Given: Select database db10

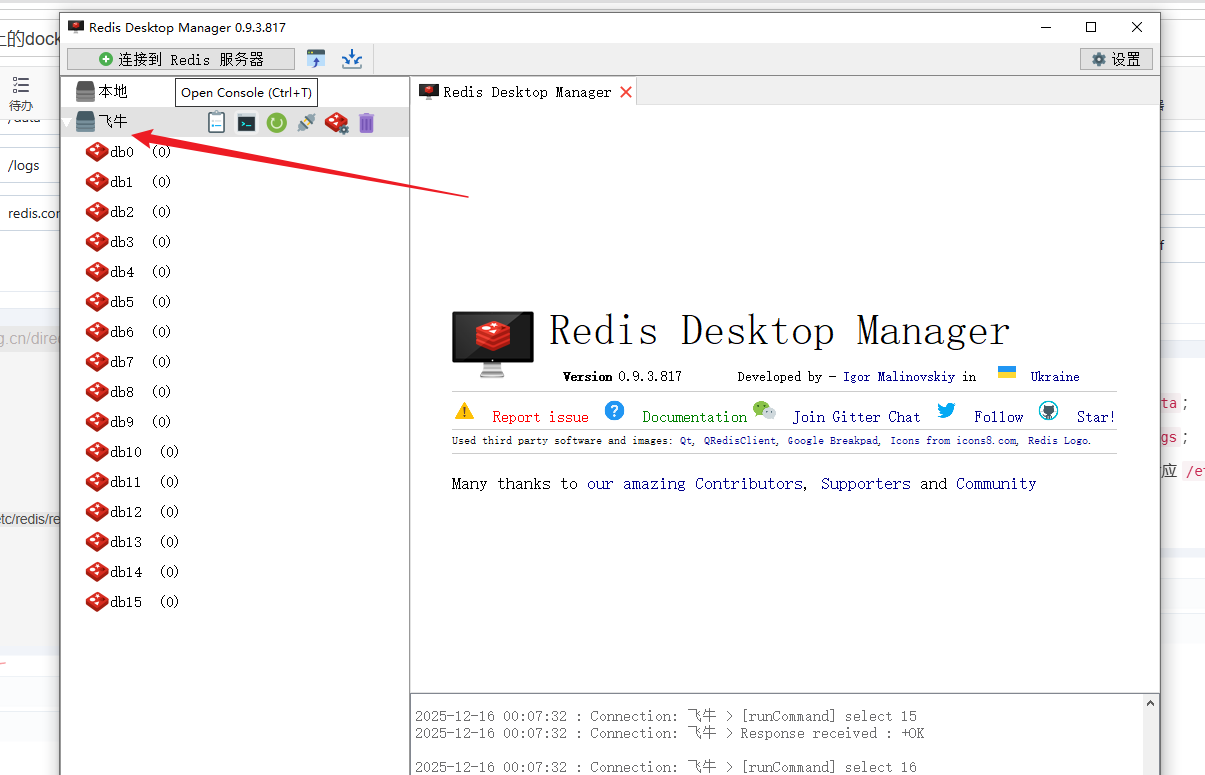Looking at the screenshot, I should (132, 452).
